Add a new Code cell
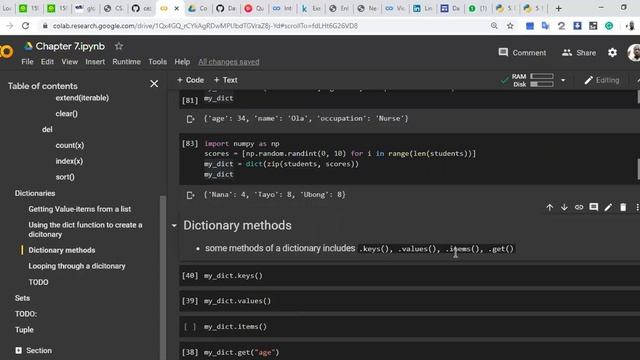Image resolution: width=640 pixels, height=360 pixels. (x=190, y=80)
